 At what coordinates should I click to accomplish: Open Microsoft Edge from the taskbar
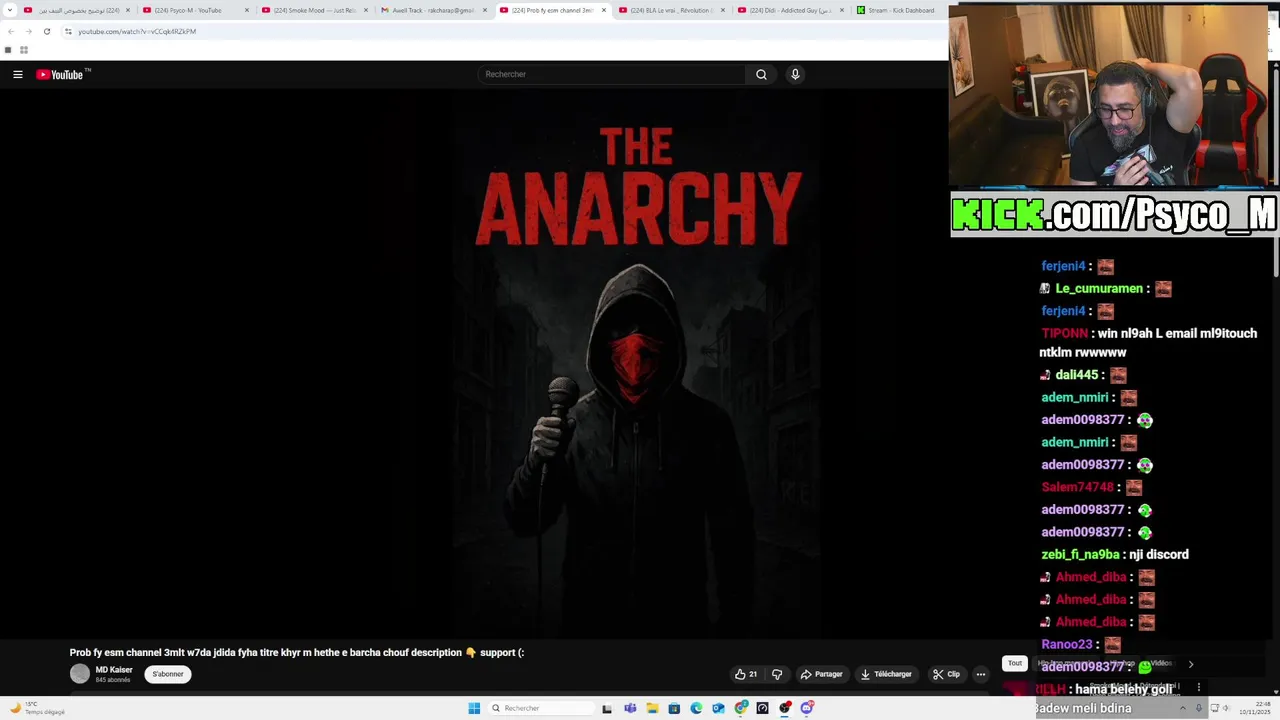click(696, 708)
